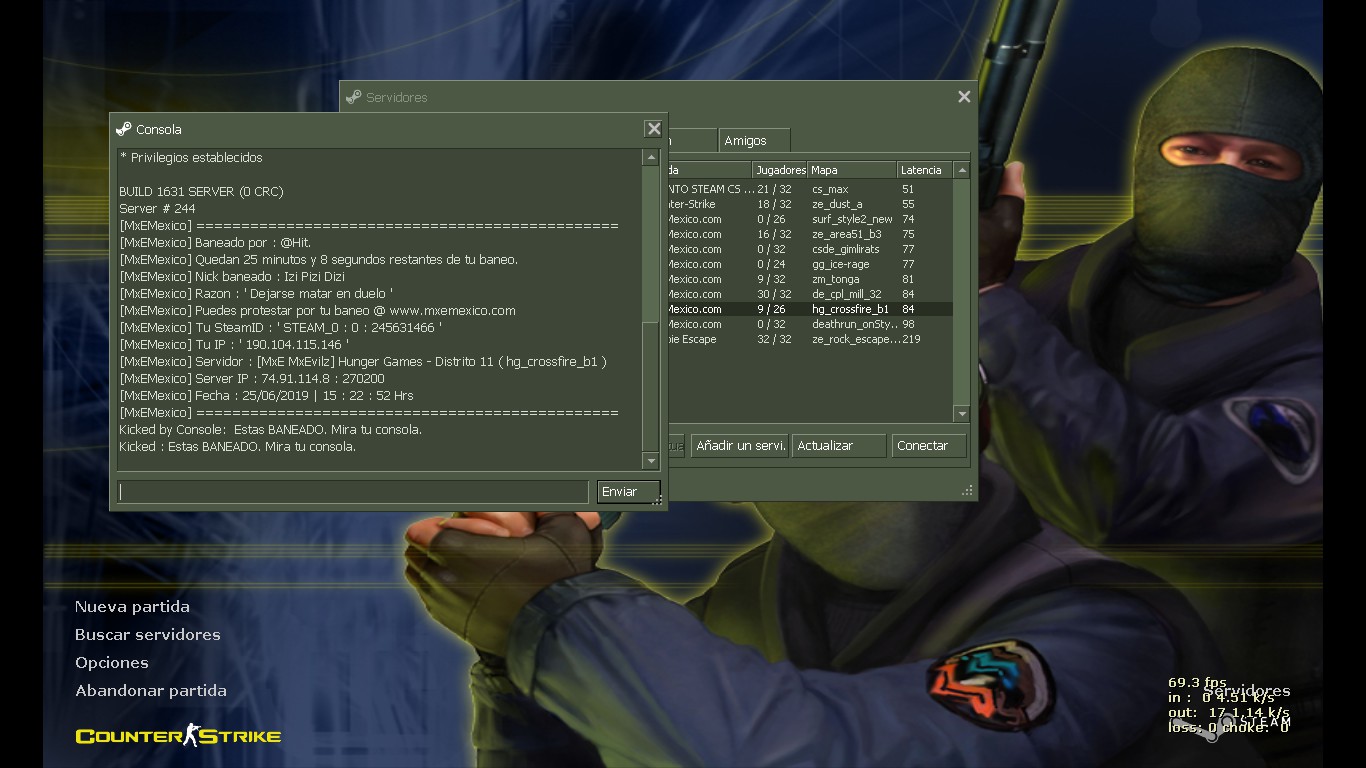
Task: Select the ze_rock_escape server row
Action: (810, 339)
